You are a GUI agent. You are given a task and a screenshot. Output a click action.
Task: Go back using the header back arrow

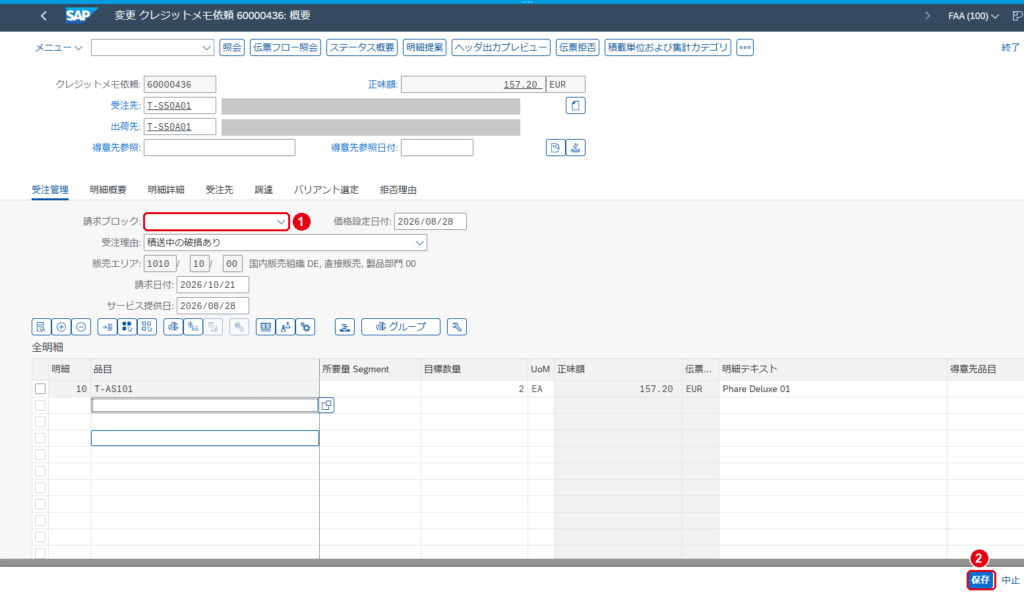click(x=43, y=16)
